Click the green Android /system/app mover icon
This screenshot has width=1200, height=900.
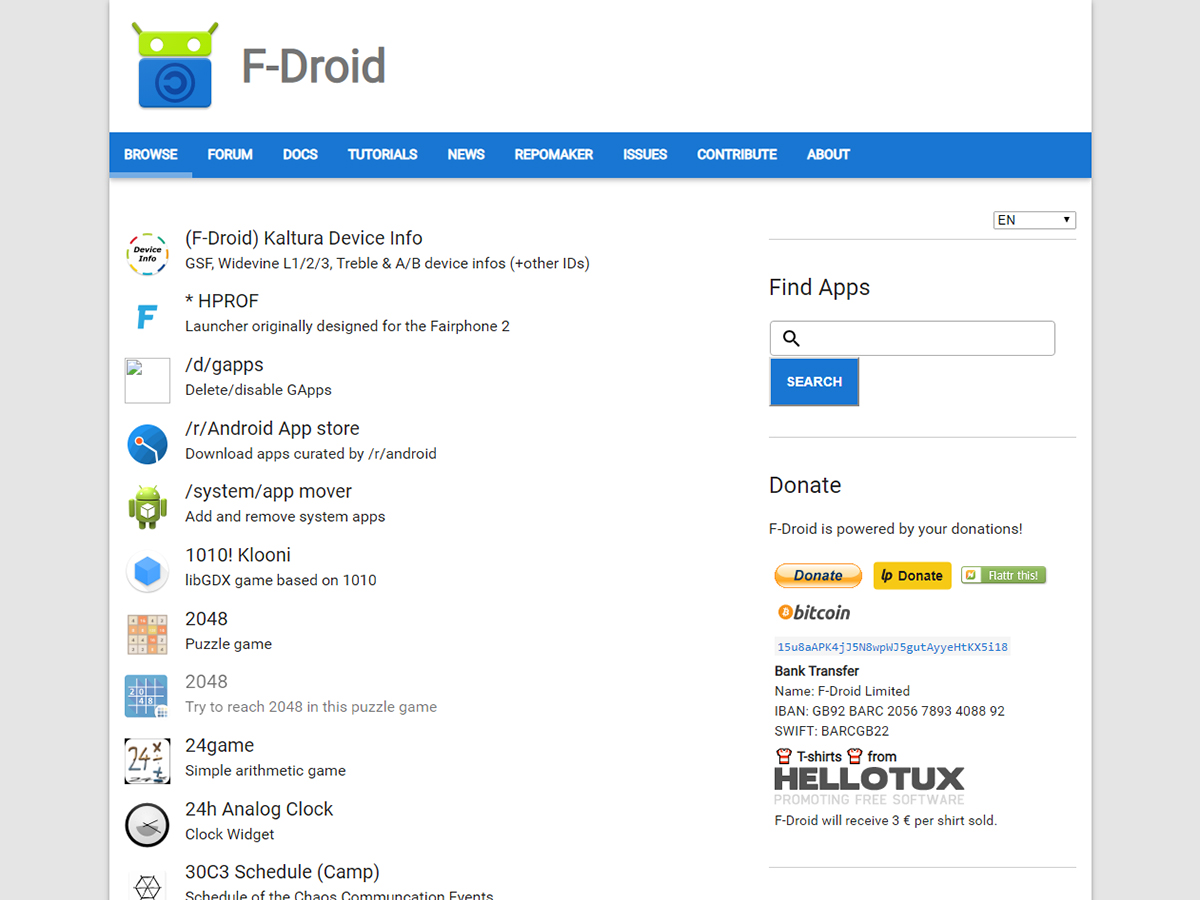point(147,507)
